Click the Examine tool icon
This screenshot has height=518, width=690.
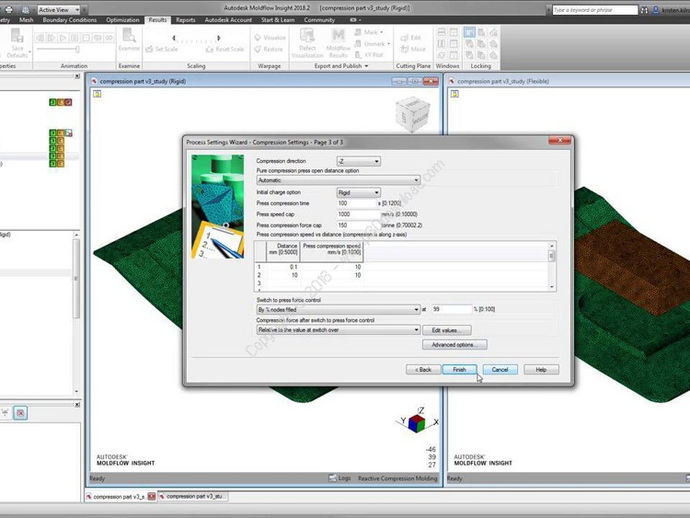129,40
